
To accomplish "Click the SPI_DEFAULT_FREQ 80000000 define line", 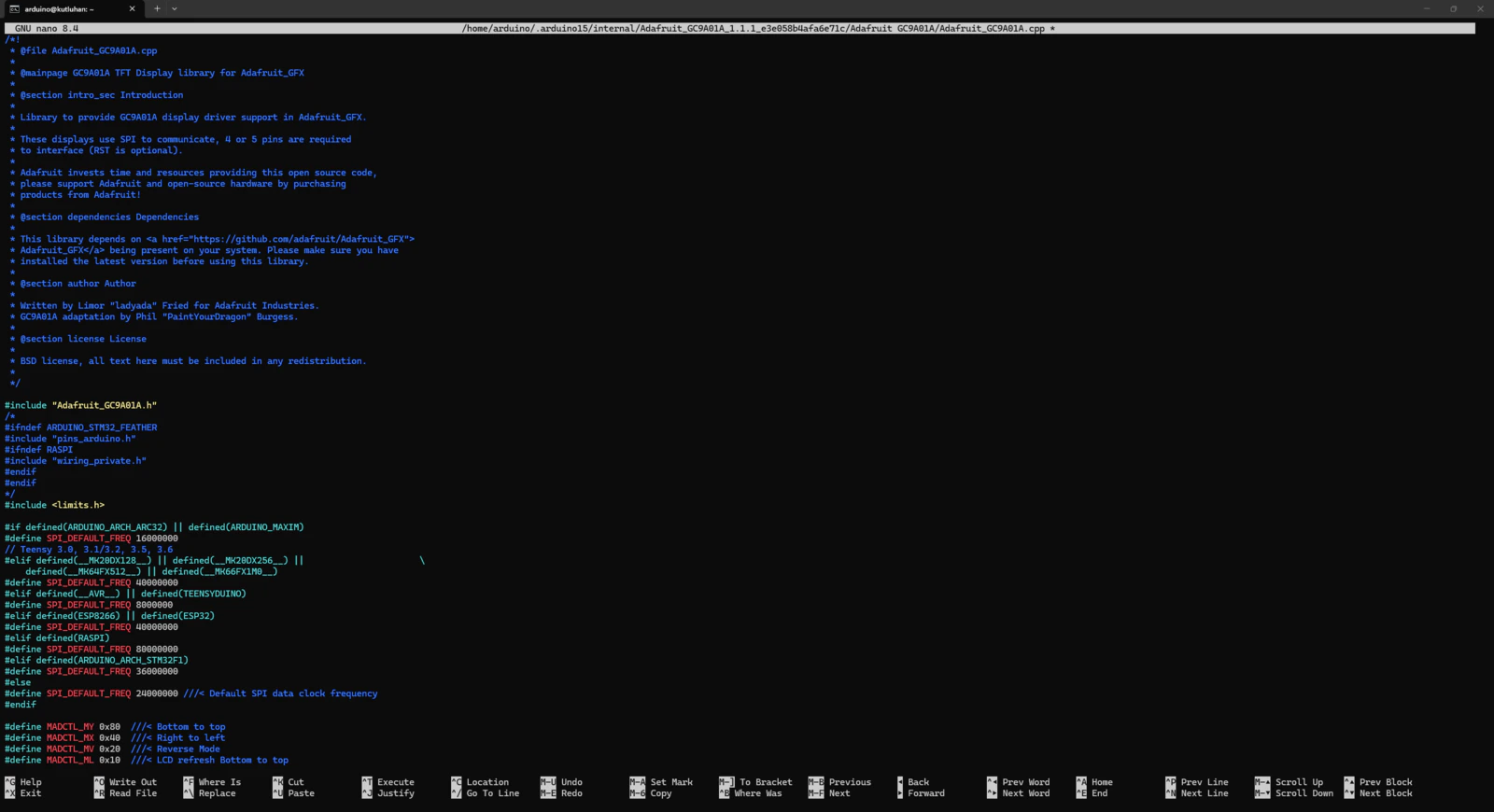I will click(x=92, y=650).
